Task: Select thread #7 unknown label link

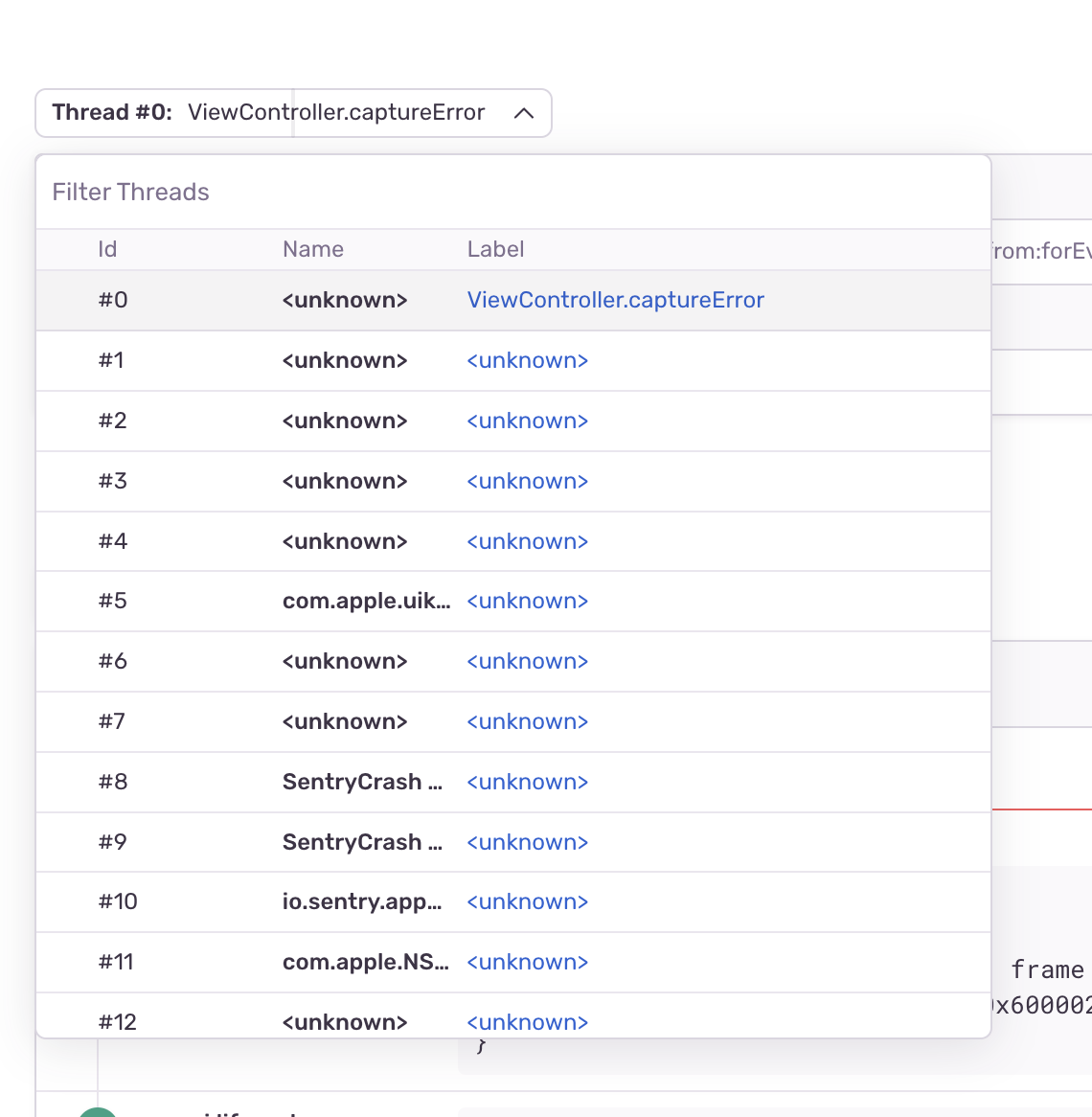Action: pos(527,721)
